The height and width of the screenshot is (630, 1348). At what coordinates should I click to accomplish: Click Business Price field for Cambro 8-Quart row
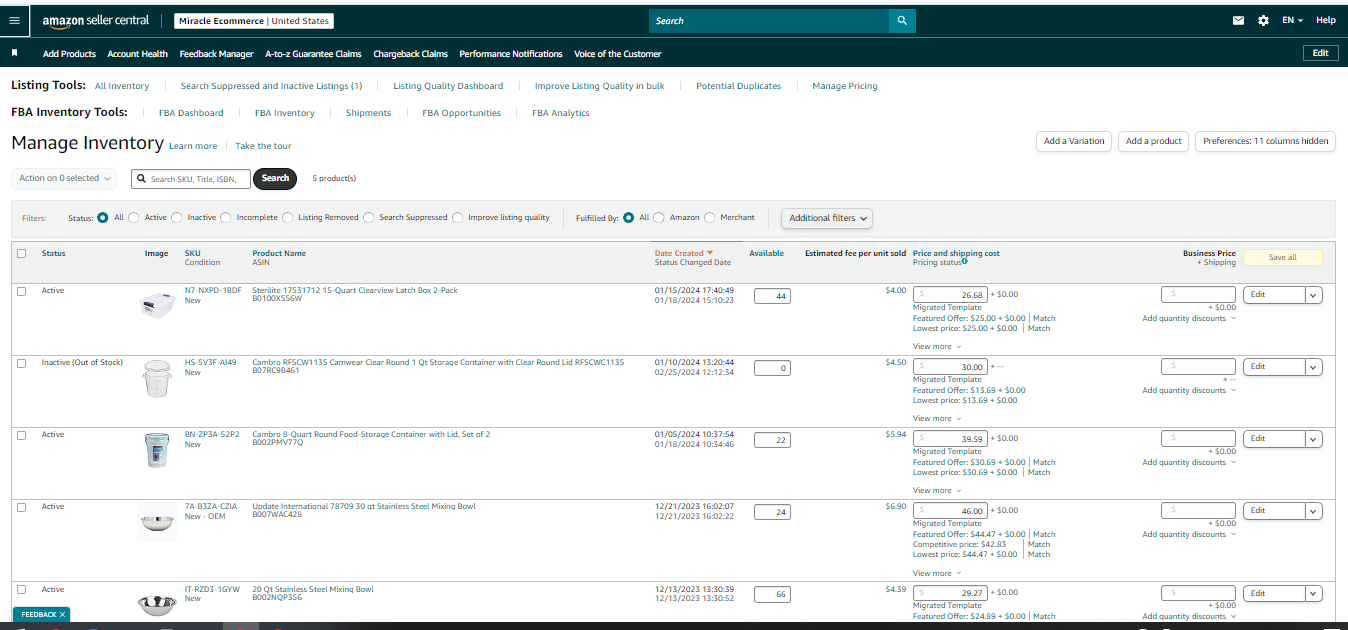[x=1198, y=439]
